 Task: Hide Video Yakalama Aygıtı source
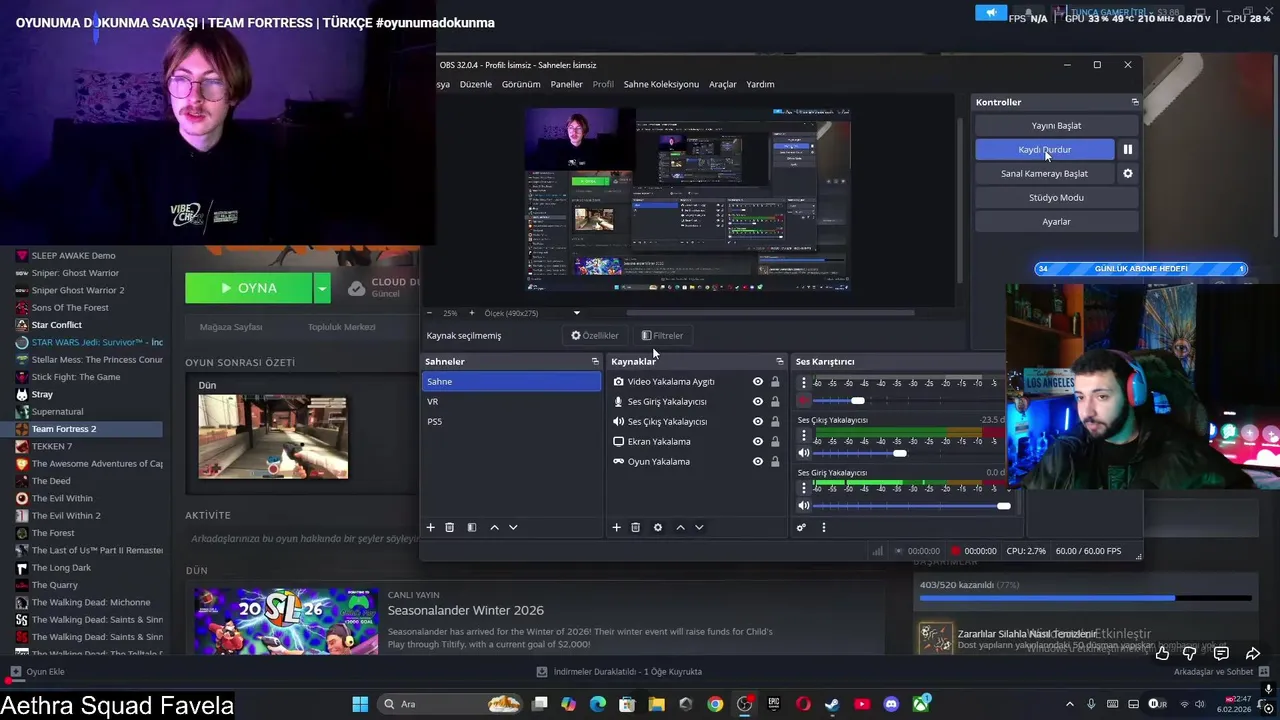[x=758, y=381]
